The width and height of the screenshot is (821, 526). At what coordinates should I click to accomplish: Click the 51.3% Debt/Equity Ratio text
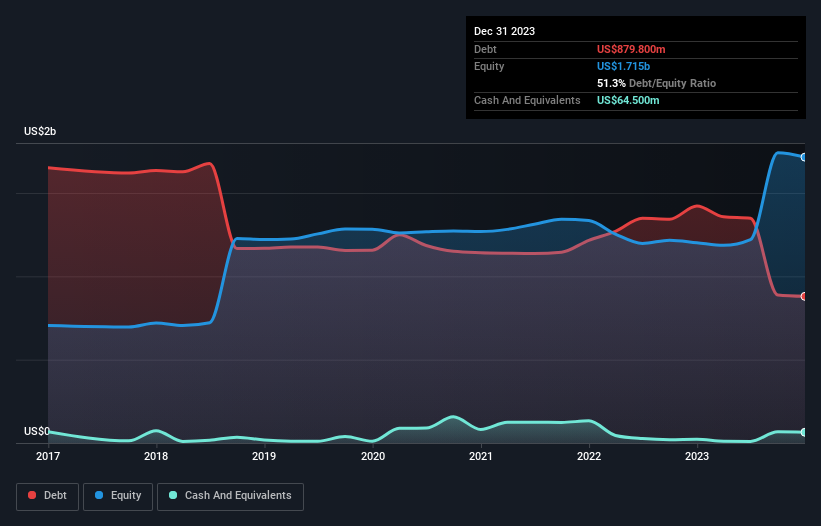tap(656, 83)
